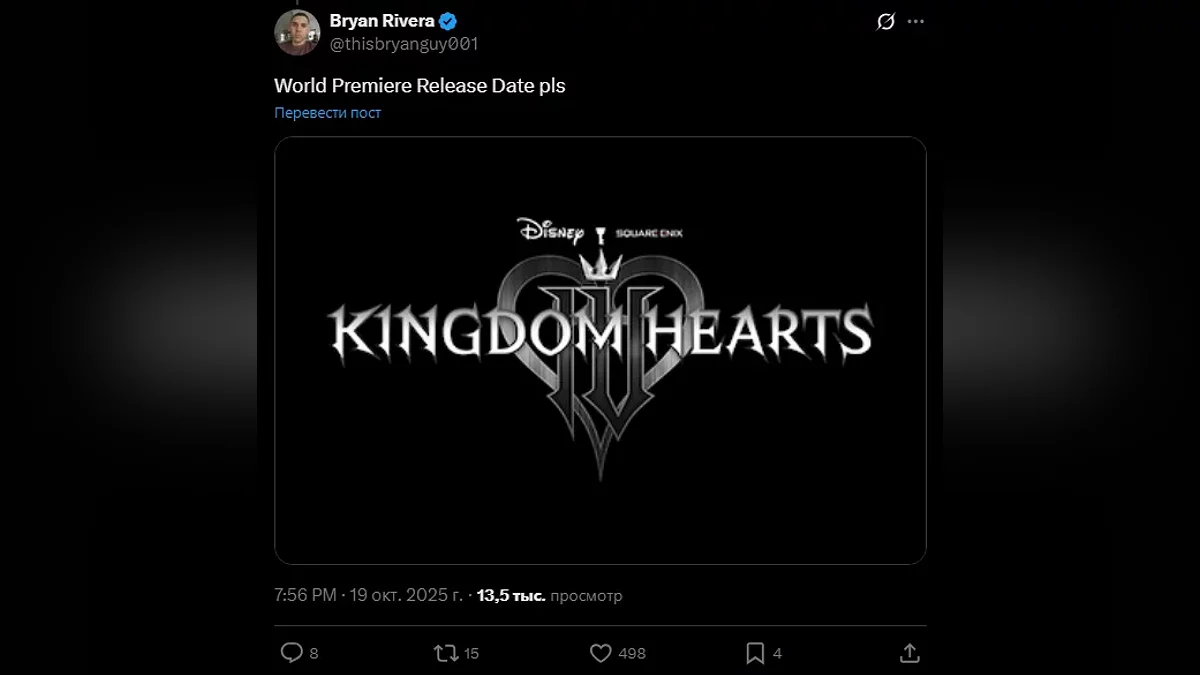Viewport: 1200px width, 675px height.
Task: Click the bookmark count number 4
Action: [x=777, y=654]
